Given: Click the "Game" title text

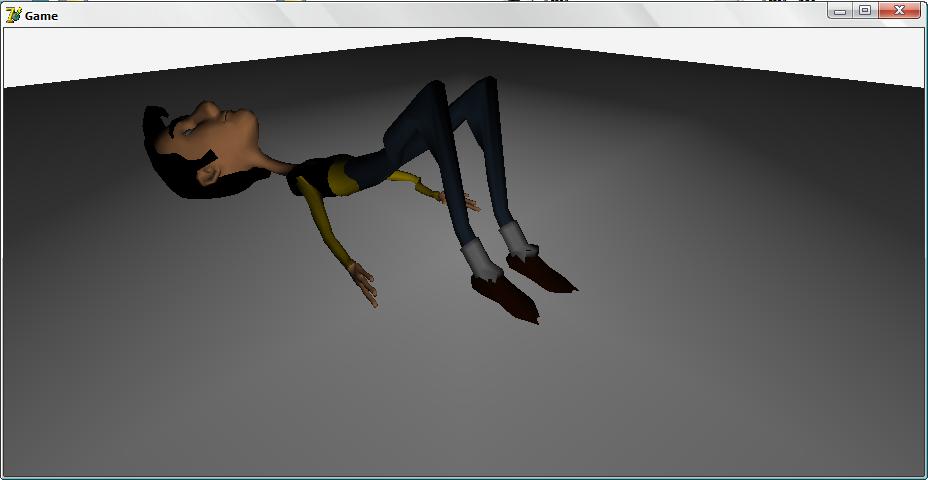Looking at the screenshot, I should (41, 16).
